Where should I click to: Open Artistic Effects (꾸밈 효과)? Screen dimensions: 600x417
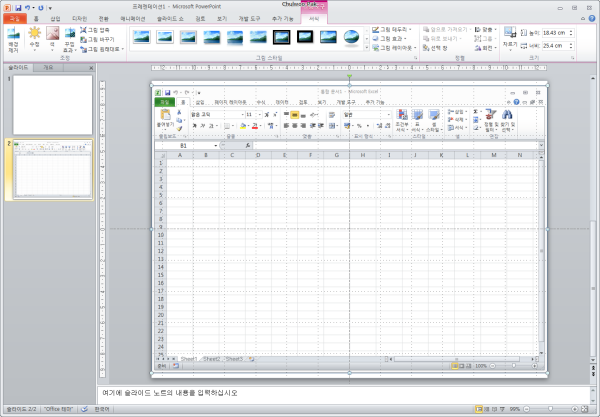pyautogui.click(x=70, y=40)
